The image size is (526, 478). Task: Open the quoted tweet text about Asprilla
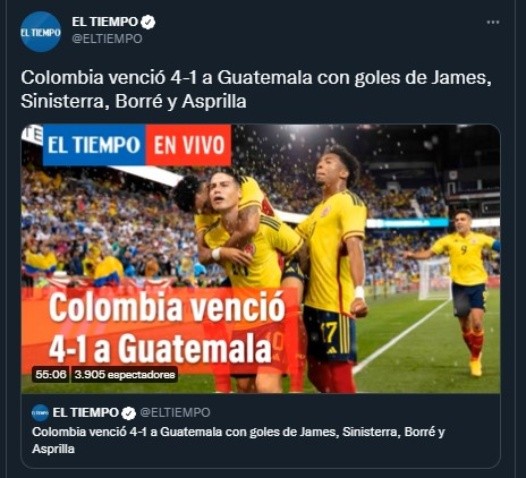238,440
